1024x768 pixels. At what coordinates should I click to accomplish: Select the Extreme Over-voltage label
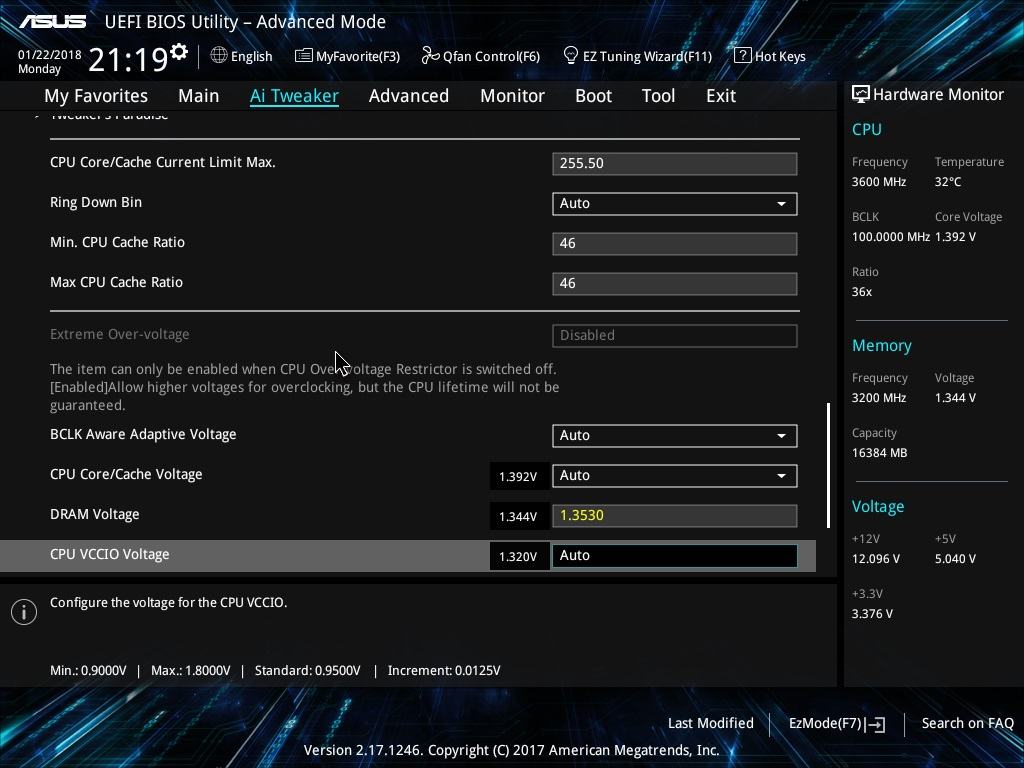[x=120, y=334]
